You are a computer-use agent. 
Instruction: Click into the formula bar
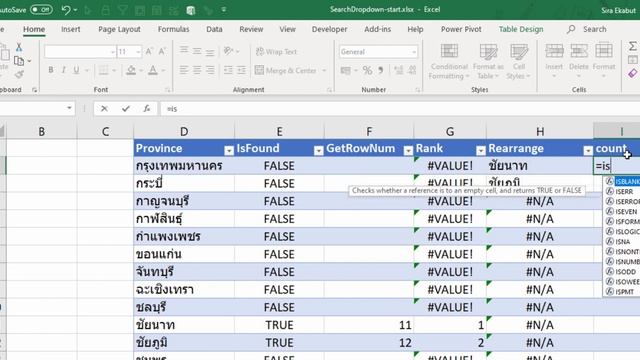(x=400, y=109)
